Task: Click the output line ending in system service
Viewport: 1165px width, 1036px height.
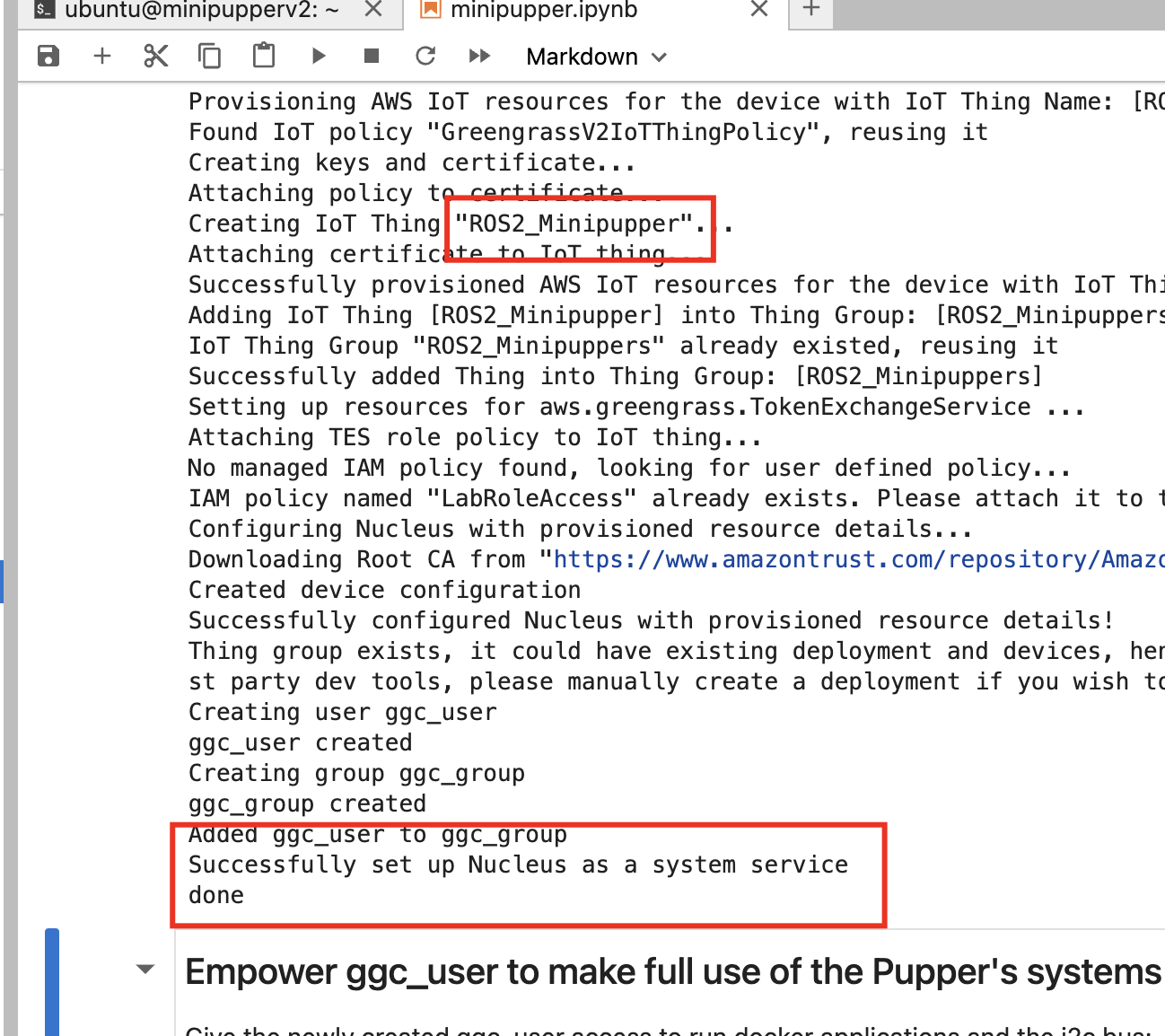Action: [518, 865]
